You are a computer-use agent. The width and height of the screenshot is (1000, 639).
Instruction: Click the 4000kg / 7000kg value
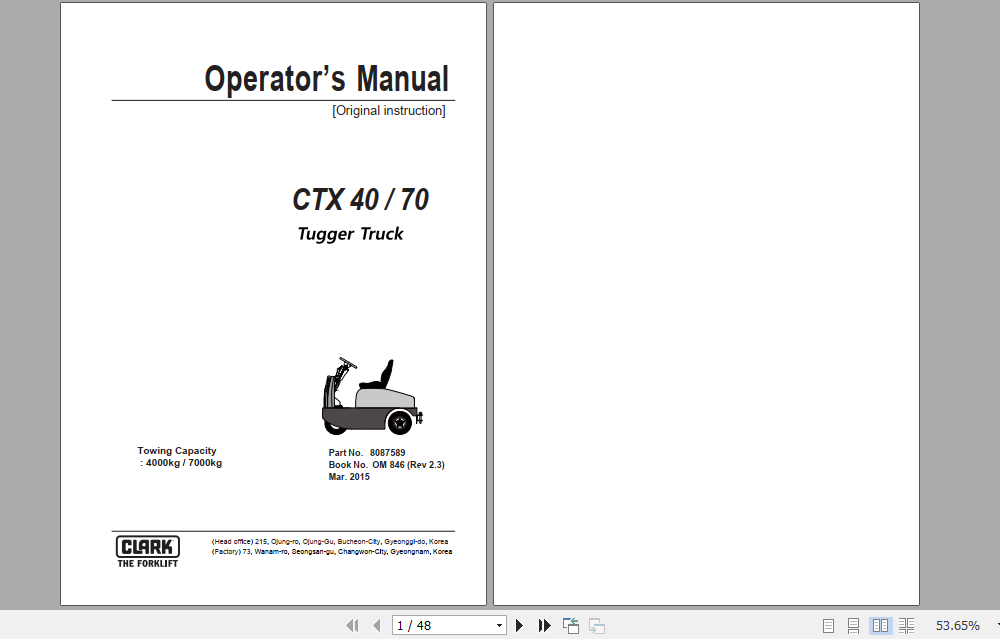tap(184, 463)
